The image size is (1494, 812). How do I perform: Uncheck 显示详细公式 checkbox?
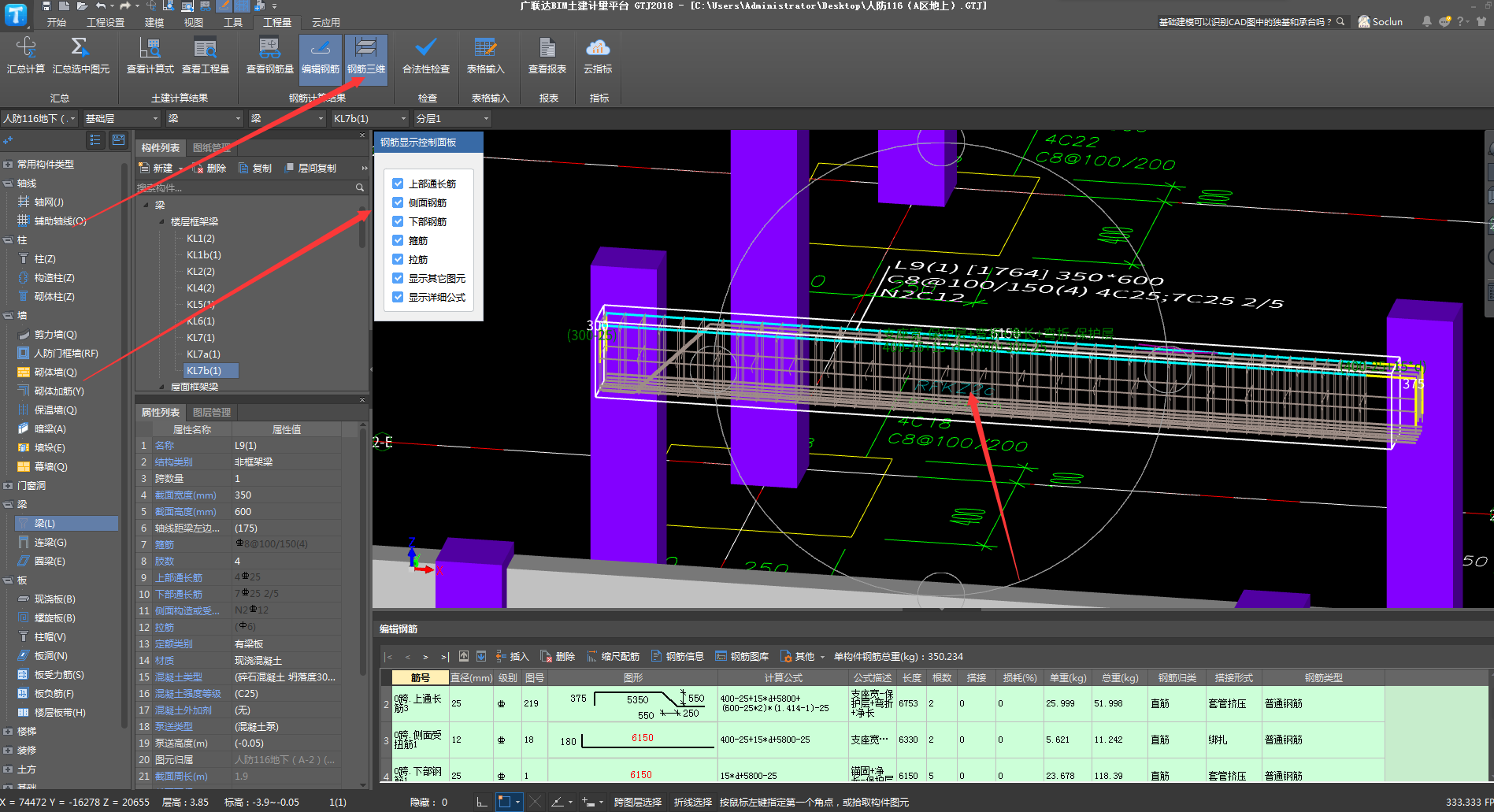click(398, 297)
